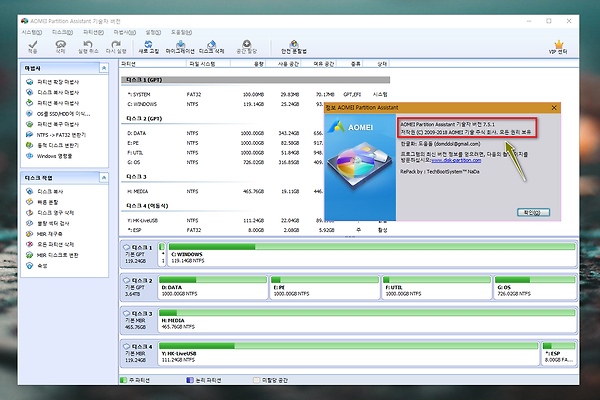The height and width of the screenshot is (400, 600).
Task: Close the AOMEI info dialog
Action: tap(555, 106)
